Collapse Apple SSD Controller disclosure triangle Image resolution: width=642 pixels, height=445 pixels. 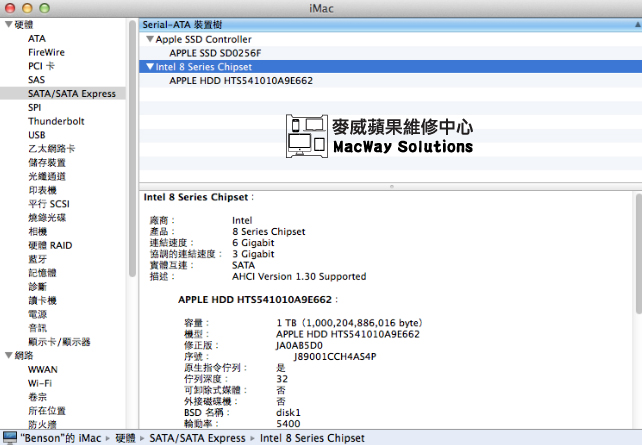click(150, 39)
